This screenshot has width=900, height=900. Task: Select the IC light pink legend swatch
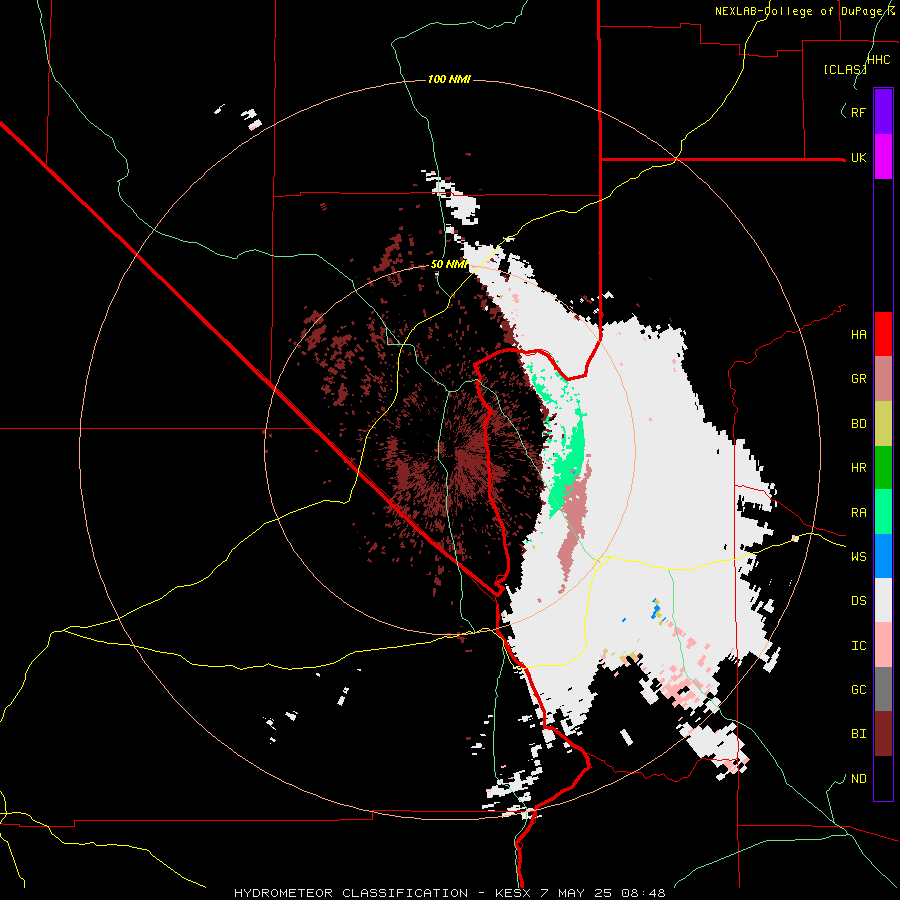click(x=883, y=645)
